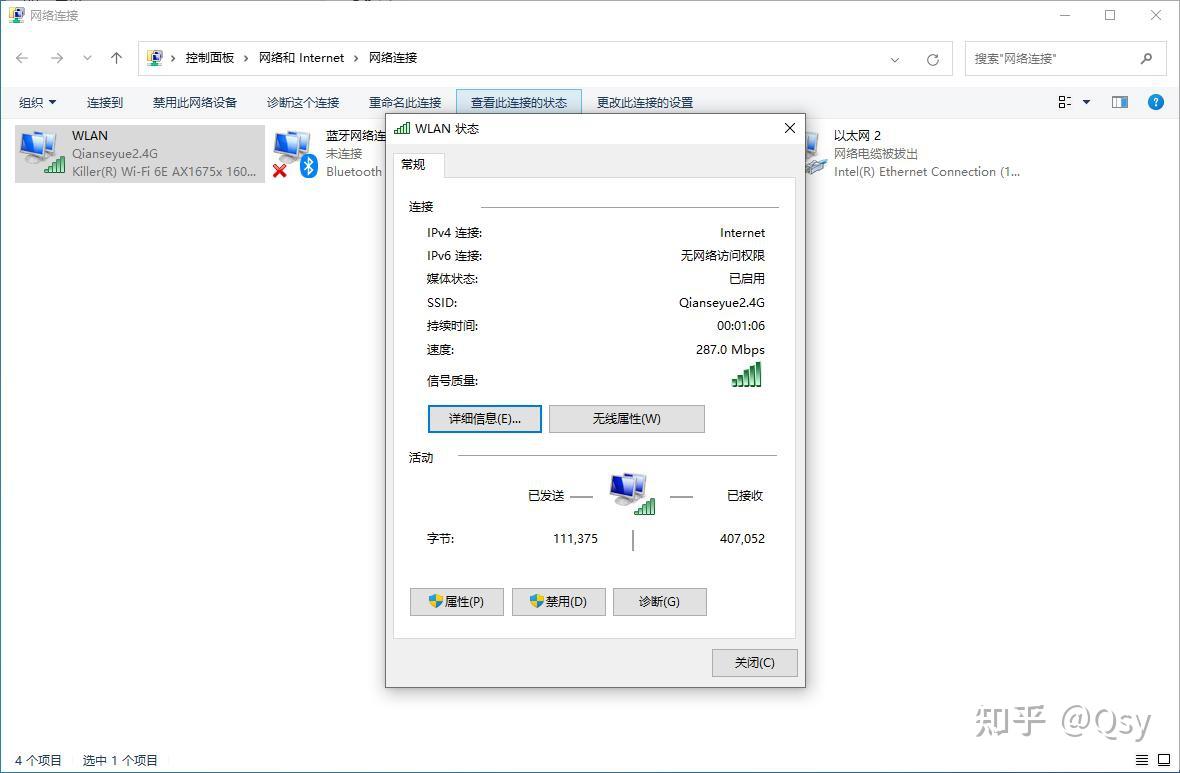The width and height of the screenshot is (1180, 773).
Task: Click the up-one-level navigation arrow
Action: (x=115, y=58)
